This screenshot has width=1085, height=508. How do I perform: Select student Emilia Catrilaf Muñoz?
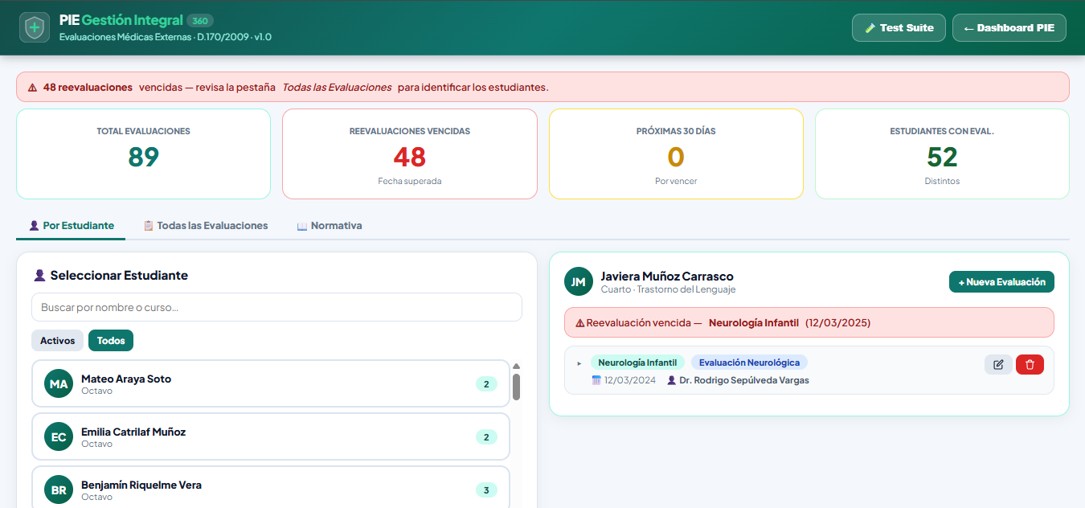click(271, 437)
